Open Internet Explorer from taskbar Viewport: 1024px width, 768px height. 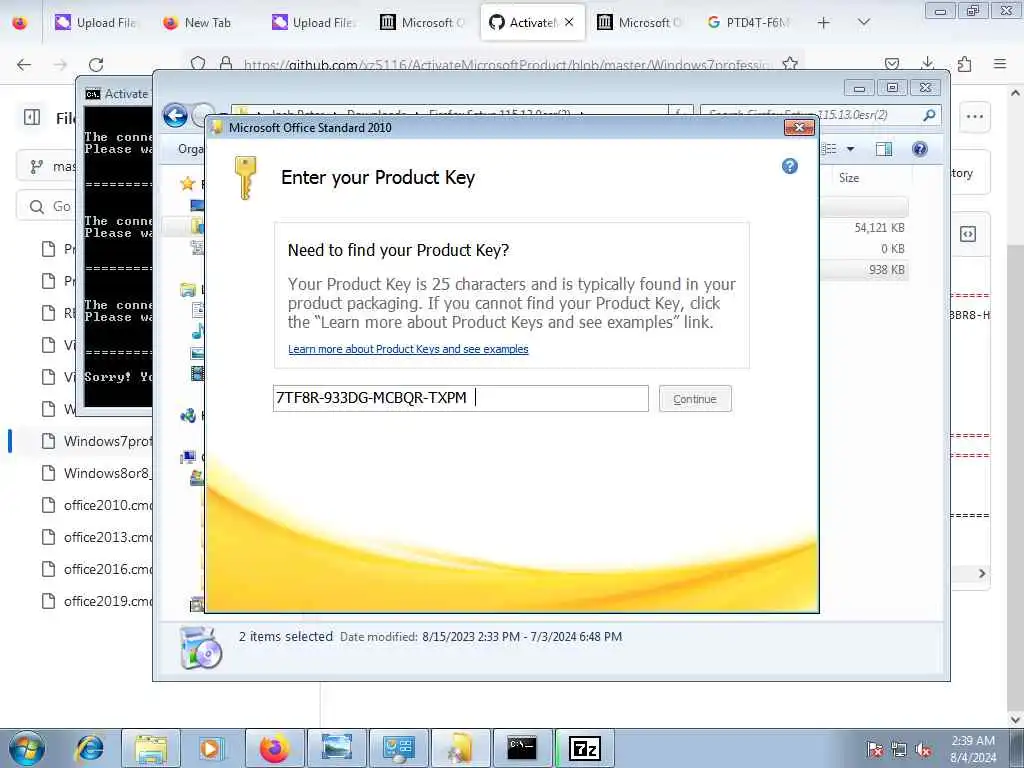89,748
